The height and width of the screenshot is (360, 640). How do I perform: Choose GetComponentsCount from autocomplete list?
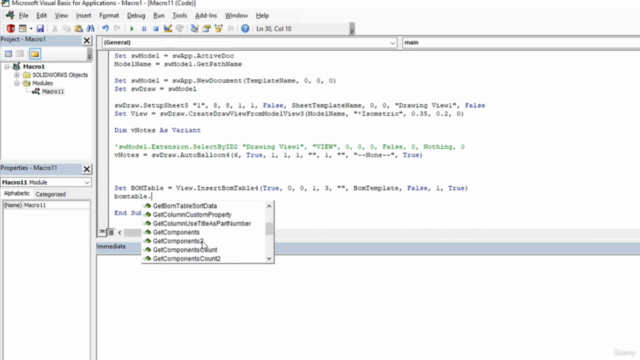[x=185, y=250]
